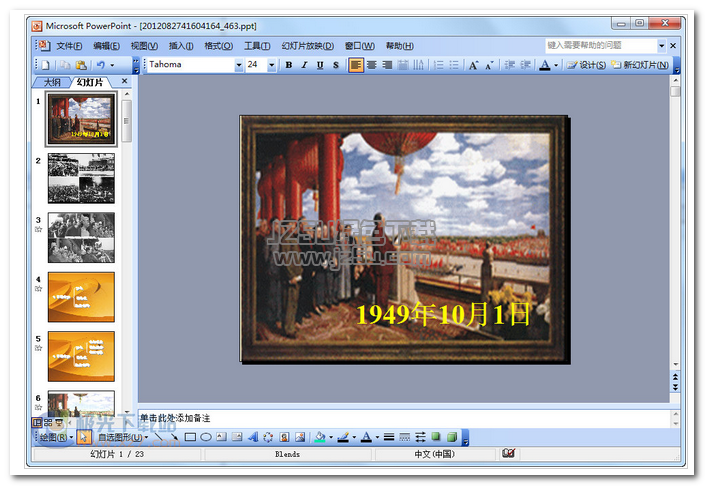Select the Arrow drawing tool
Viewport: 705px width, 486px height.
tap(174, 437)
